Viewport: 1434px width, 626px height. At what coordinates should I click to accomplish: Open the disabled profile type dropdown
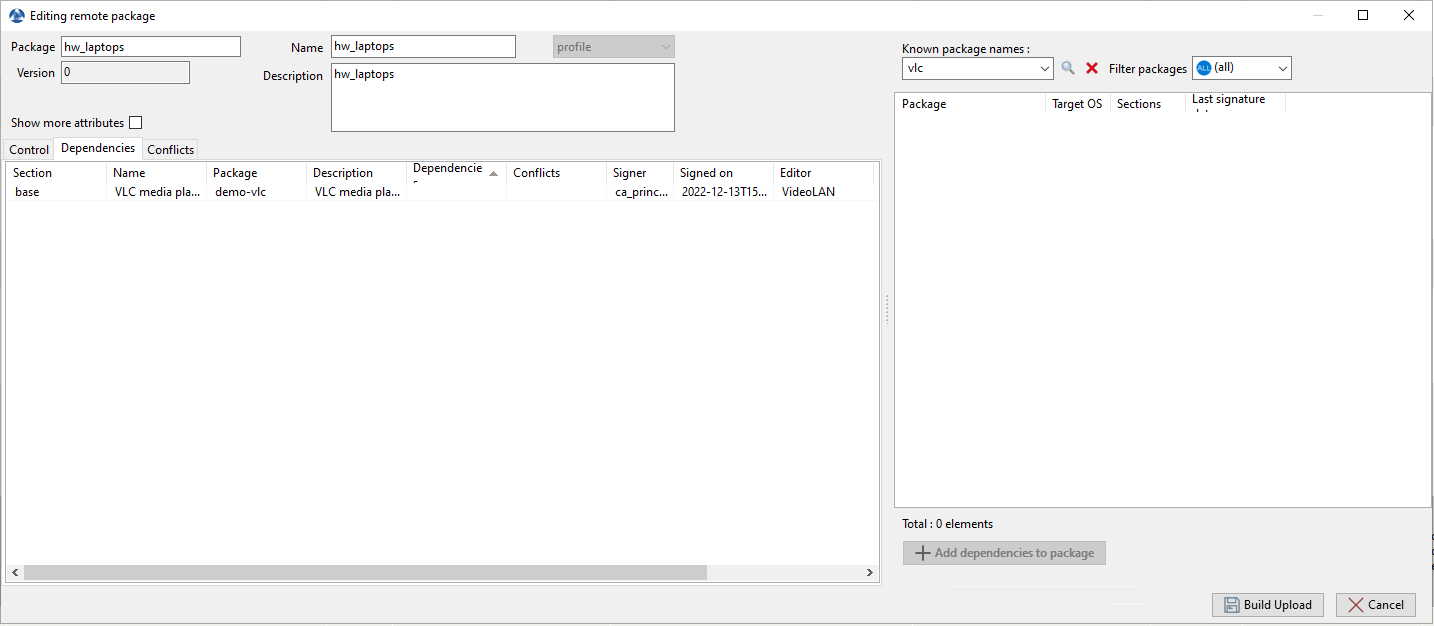(614, 47)
